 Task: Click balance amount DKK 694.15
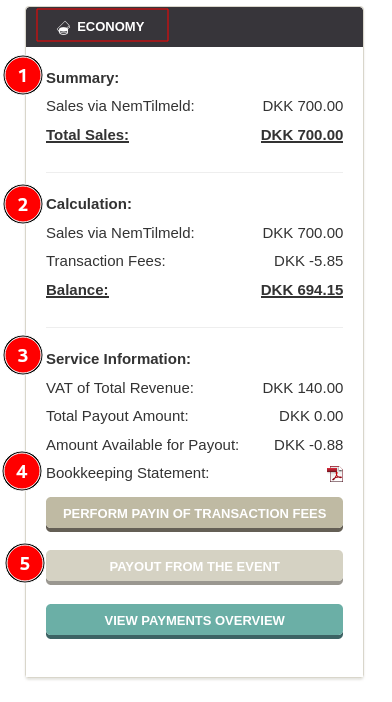pos(302,290)
